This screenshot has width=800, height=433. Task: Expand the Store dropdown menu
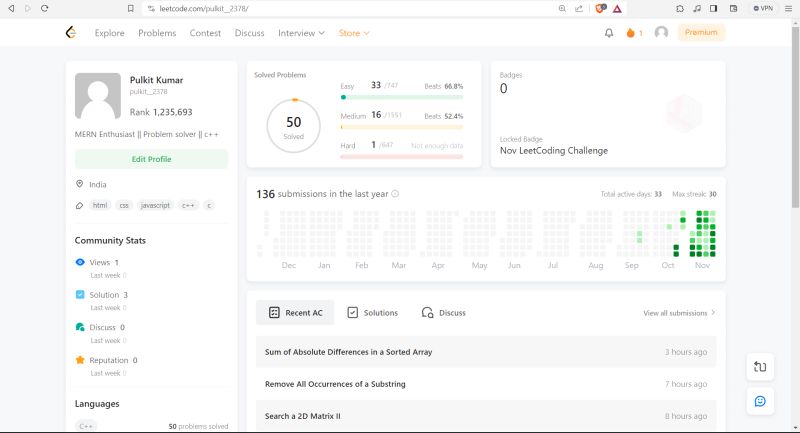(x=354, y=33)
